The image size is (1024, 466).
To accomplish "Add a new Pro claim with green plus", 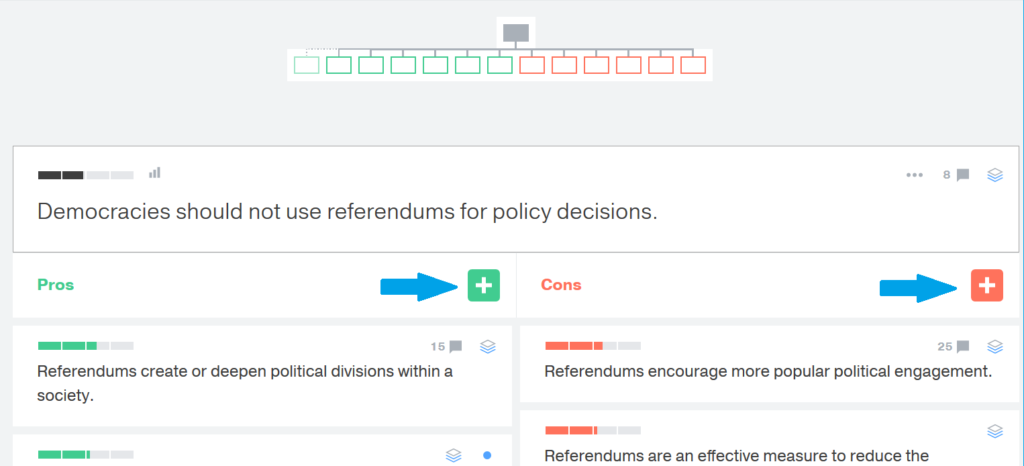I will pos(483,285).
